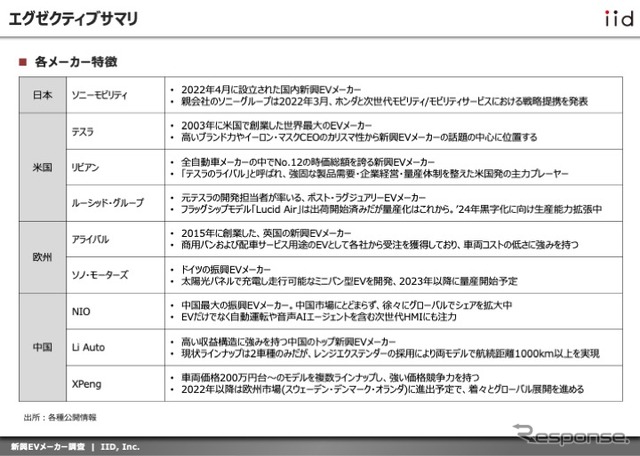This screenshot has width=640, height=456.
Task: Click the line starting 「テスラのライバル」
Action: click(x=375, y=174)
